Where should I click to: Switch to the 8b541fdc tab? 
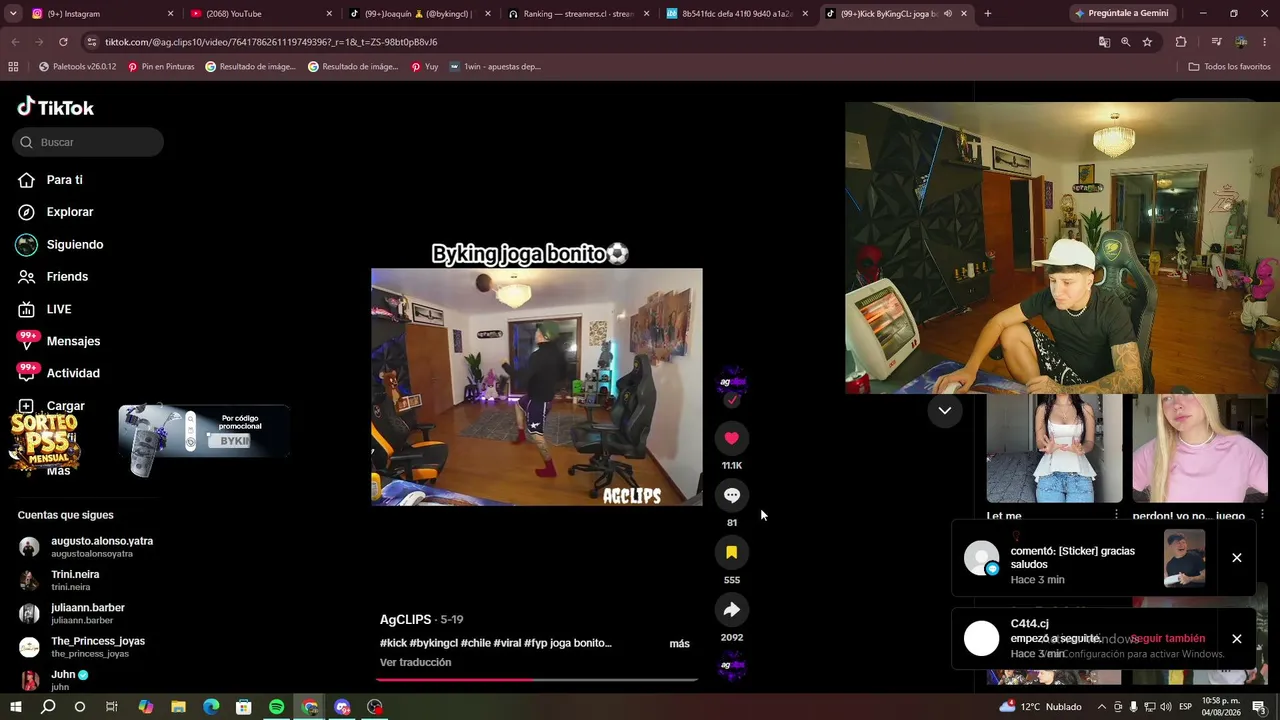(x=738, y=14)
